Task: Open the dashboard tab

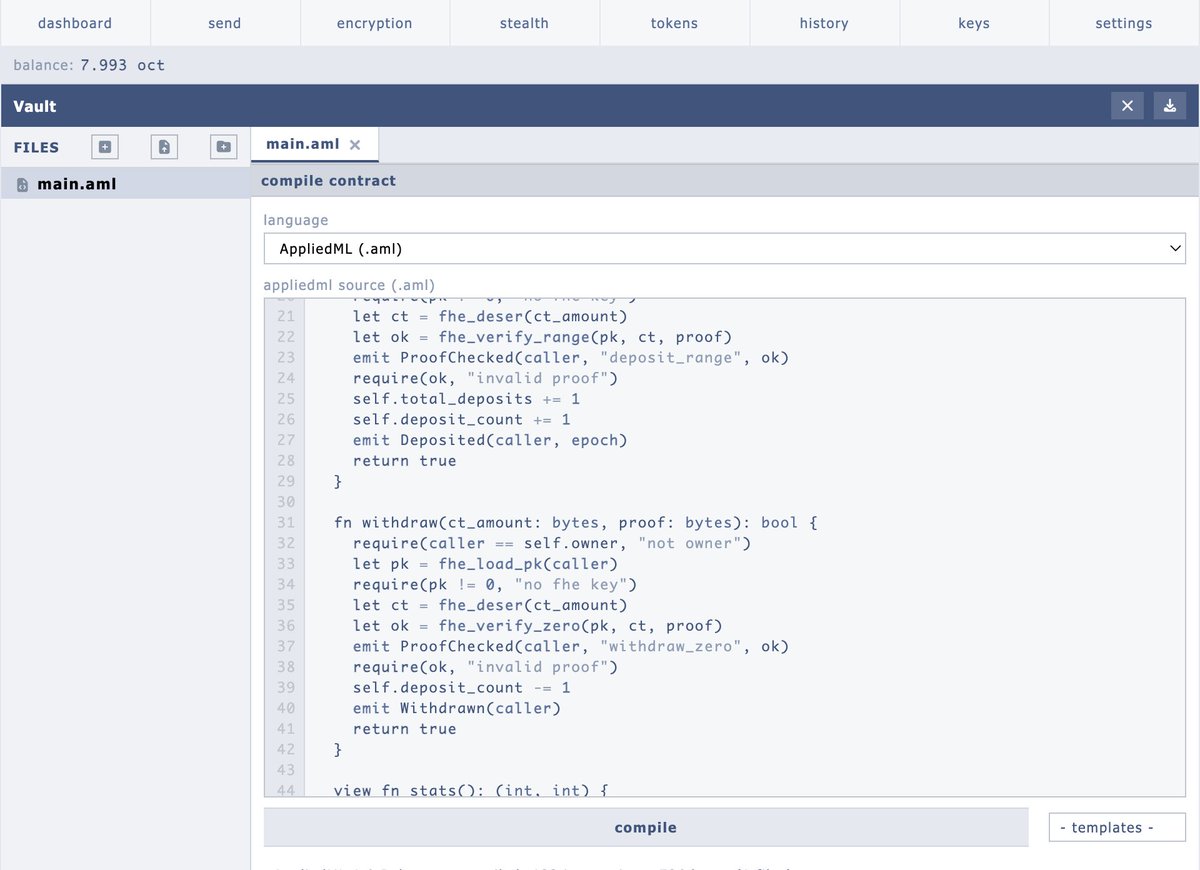Action: 75,23
